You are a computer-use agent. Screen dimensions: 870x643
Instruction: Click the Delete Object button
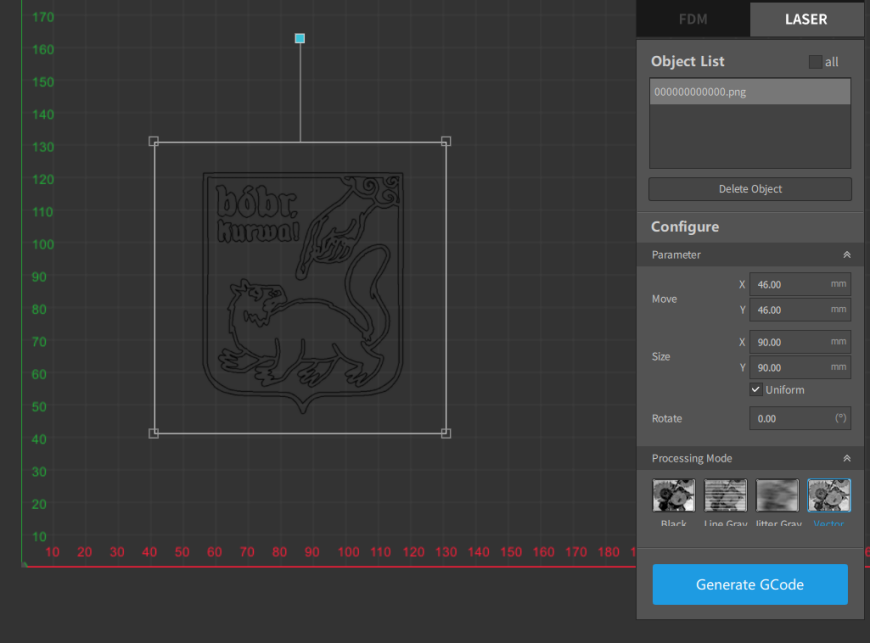tap(750, 189)
